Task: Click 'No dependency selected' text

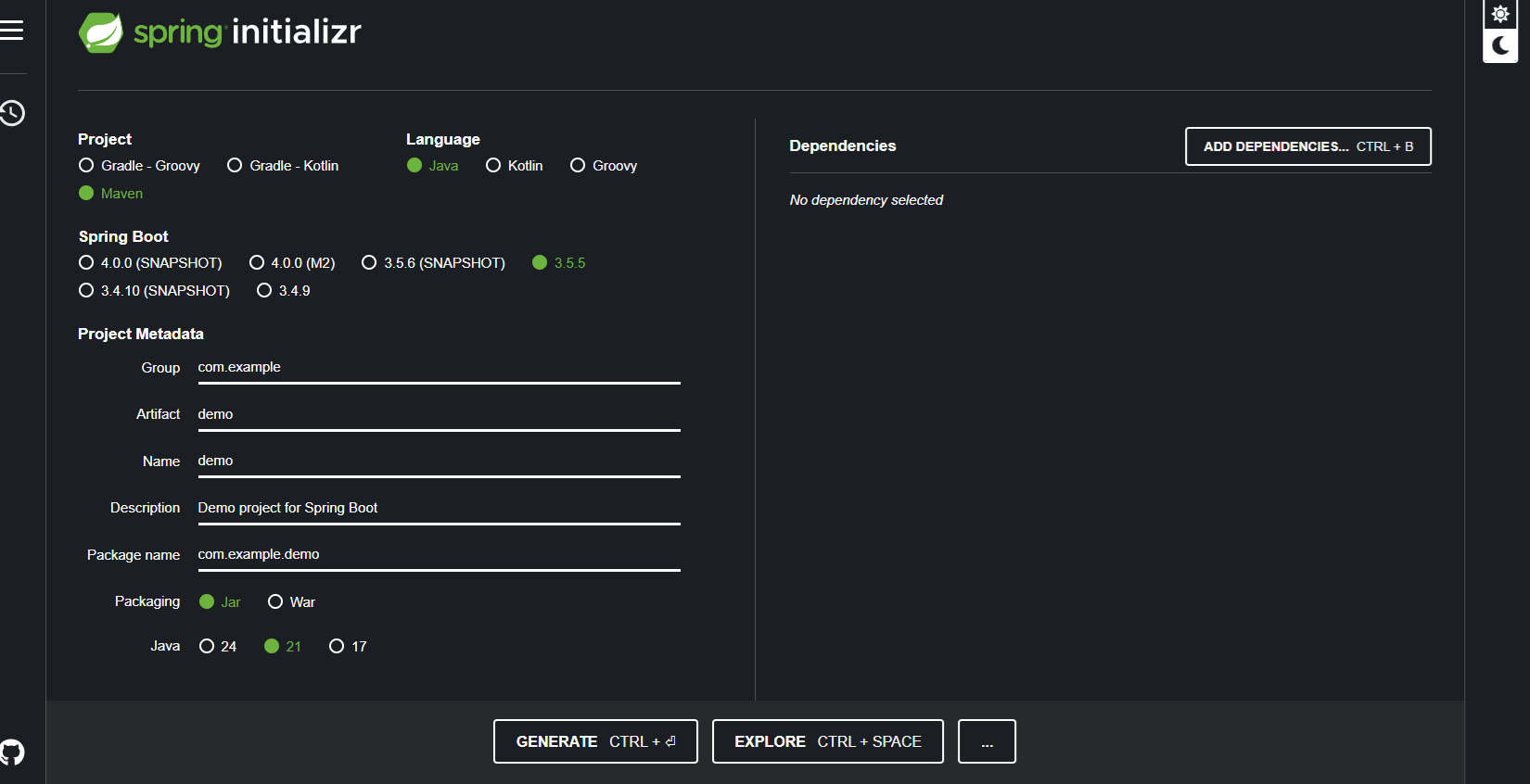Action: click(x=866, y=200)
